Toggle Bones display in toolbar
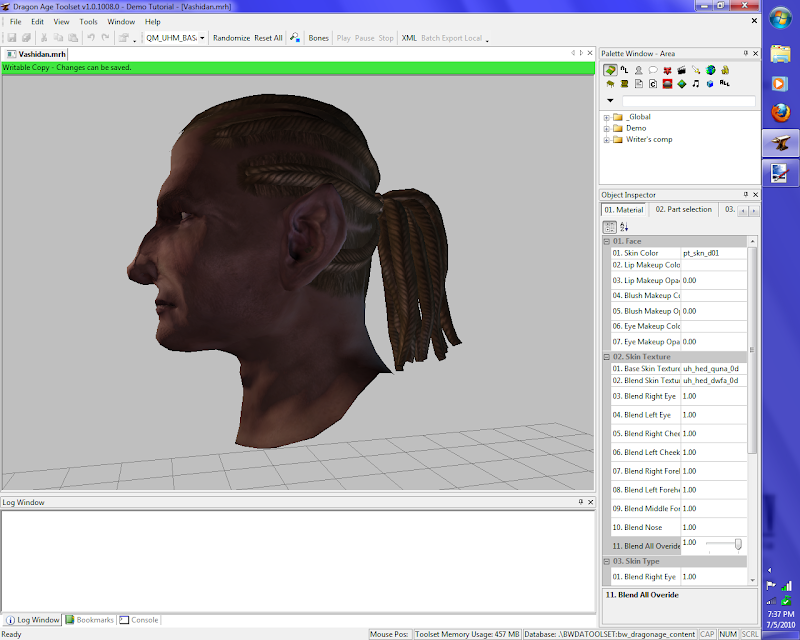 click(318, 38)
